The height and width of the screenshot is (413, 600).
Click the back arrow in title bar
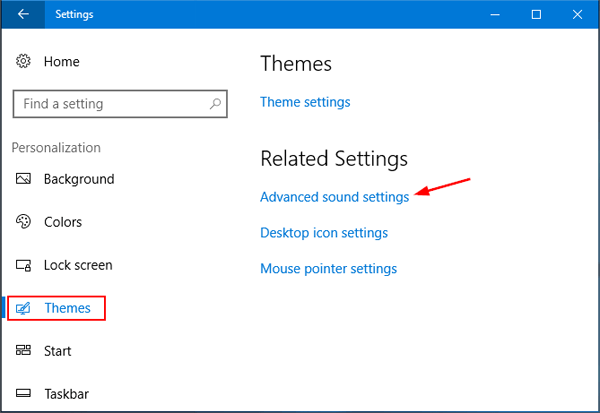[22, 15]
